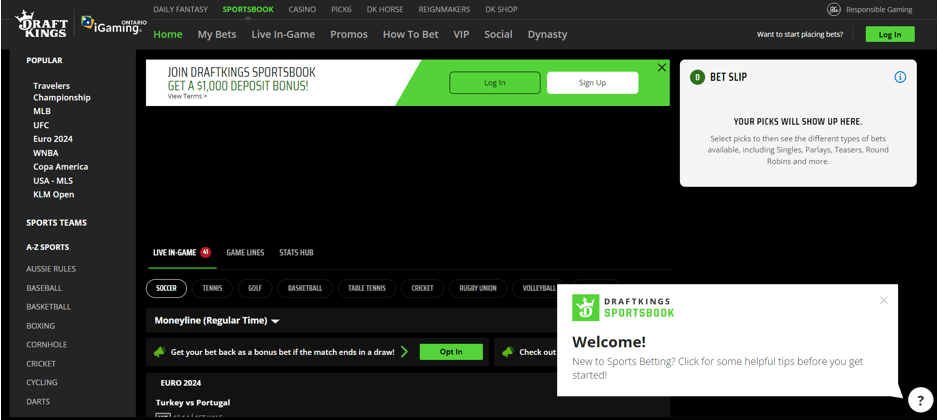The height and width of the screenshot is (420, 939).
Task: Click the iGaming Ontario logo
Action: click(x=114, y=25)
